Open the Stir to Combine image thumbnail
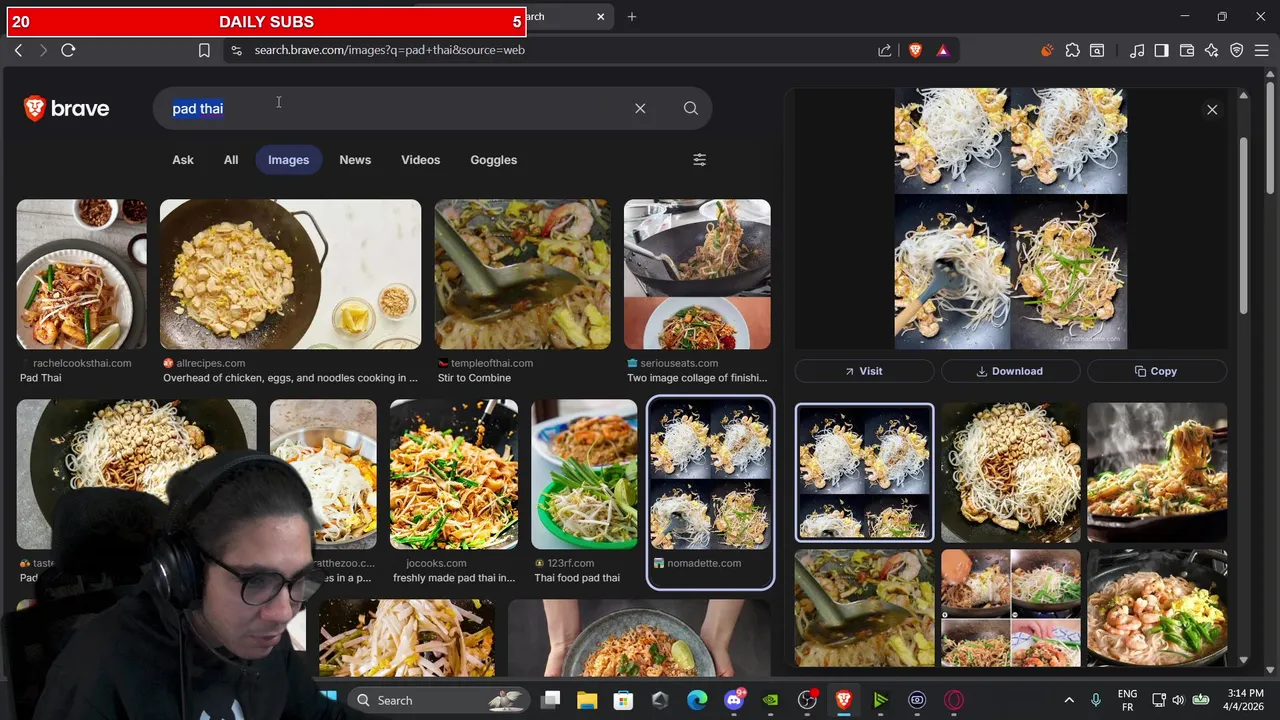This screenshot has width=1280, height=720. [x=522, y=274]
